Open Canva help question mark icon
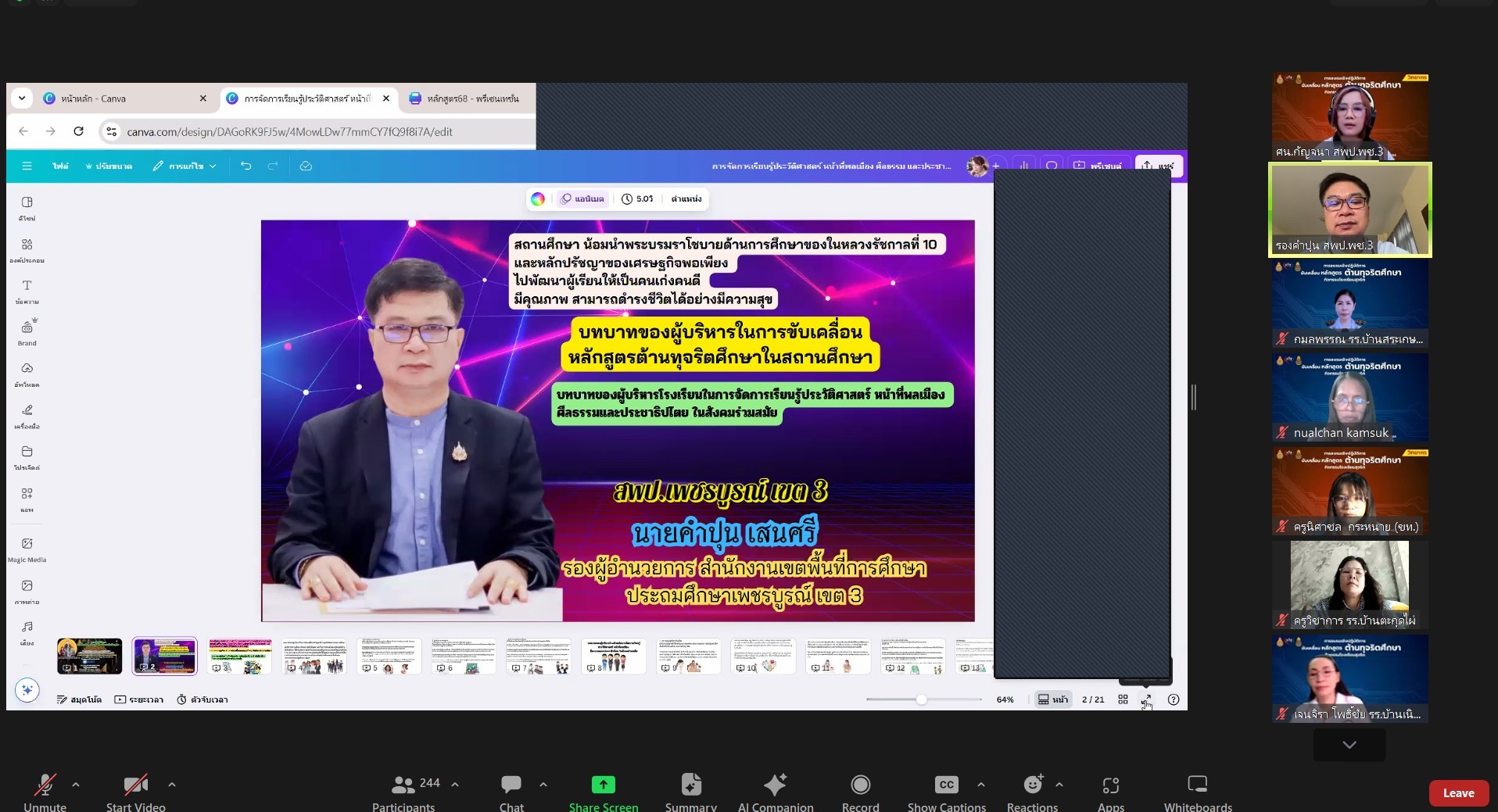Image resolution: width=1498 pixels, height=812 pixels. (1173, 699)
